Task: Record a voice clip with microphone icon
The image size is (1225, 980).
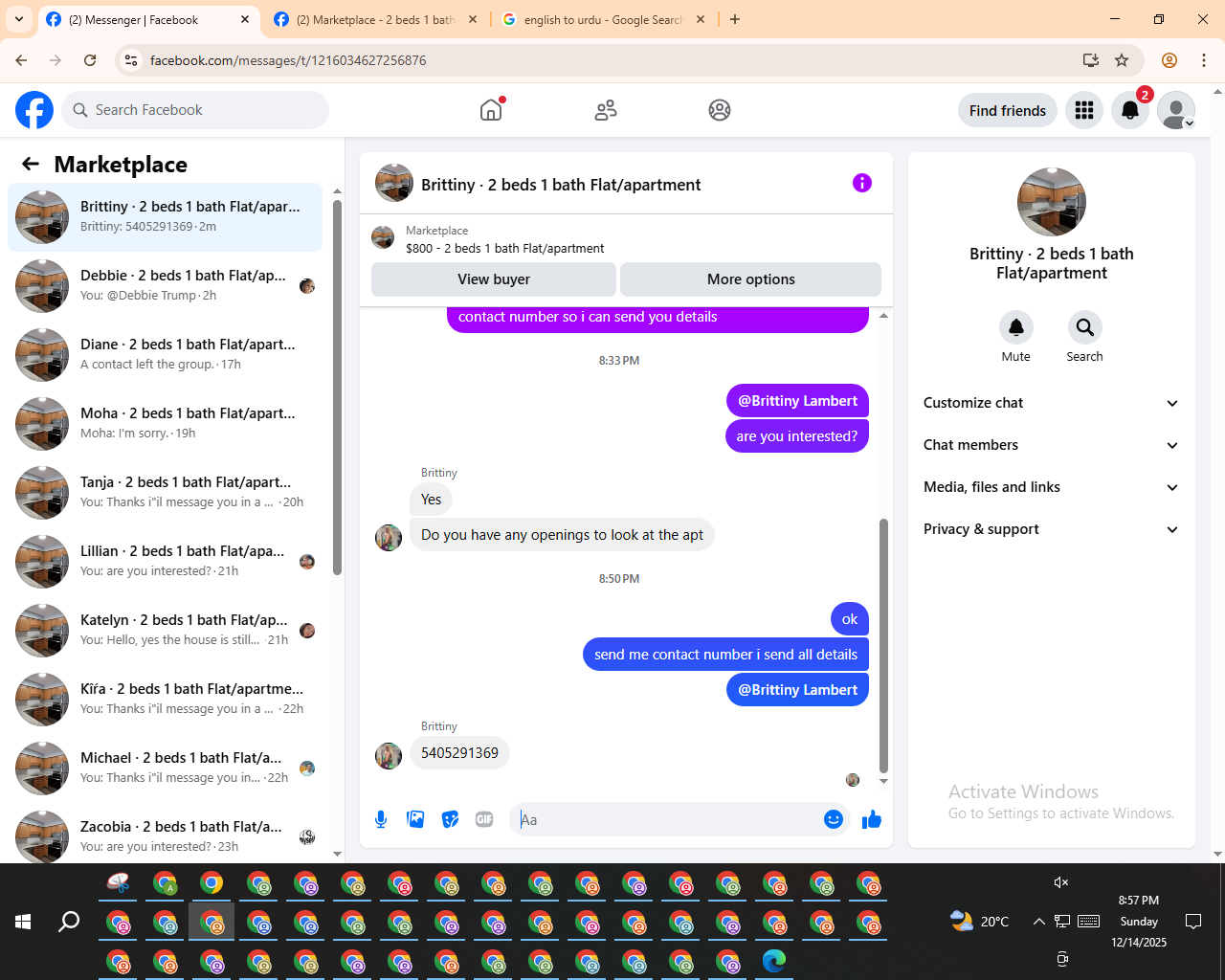Action: (381, 819)
